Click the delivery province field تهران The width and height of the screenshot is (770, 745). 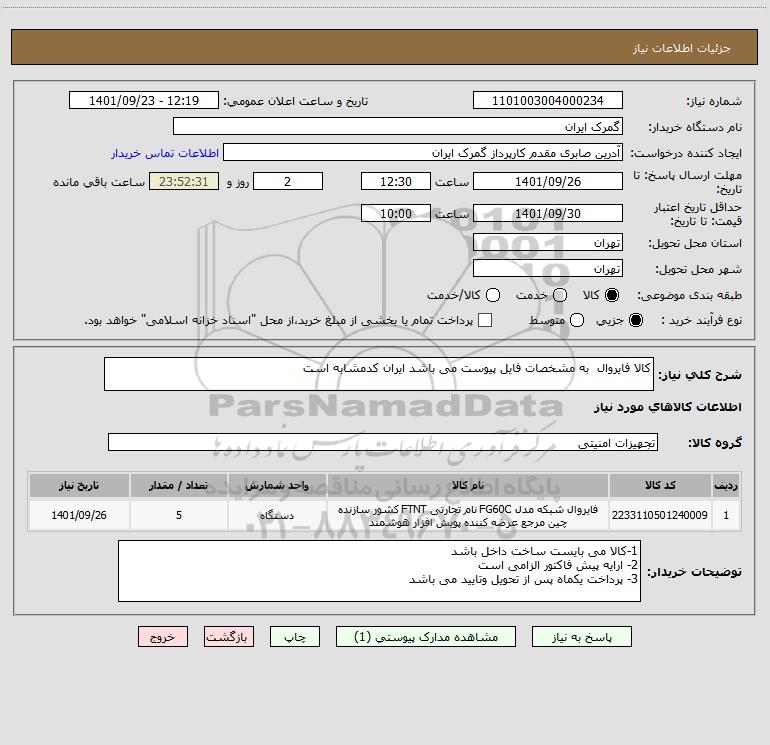(548, 243)
